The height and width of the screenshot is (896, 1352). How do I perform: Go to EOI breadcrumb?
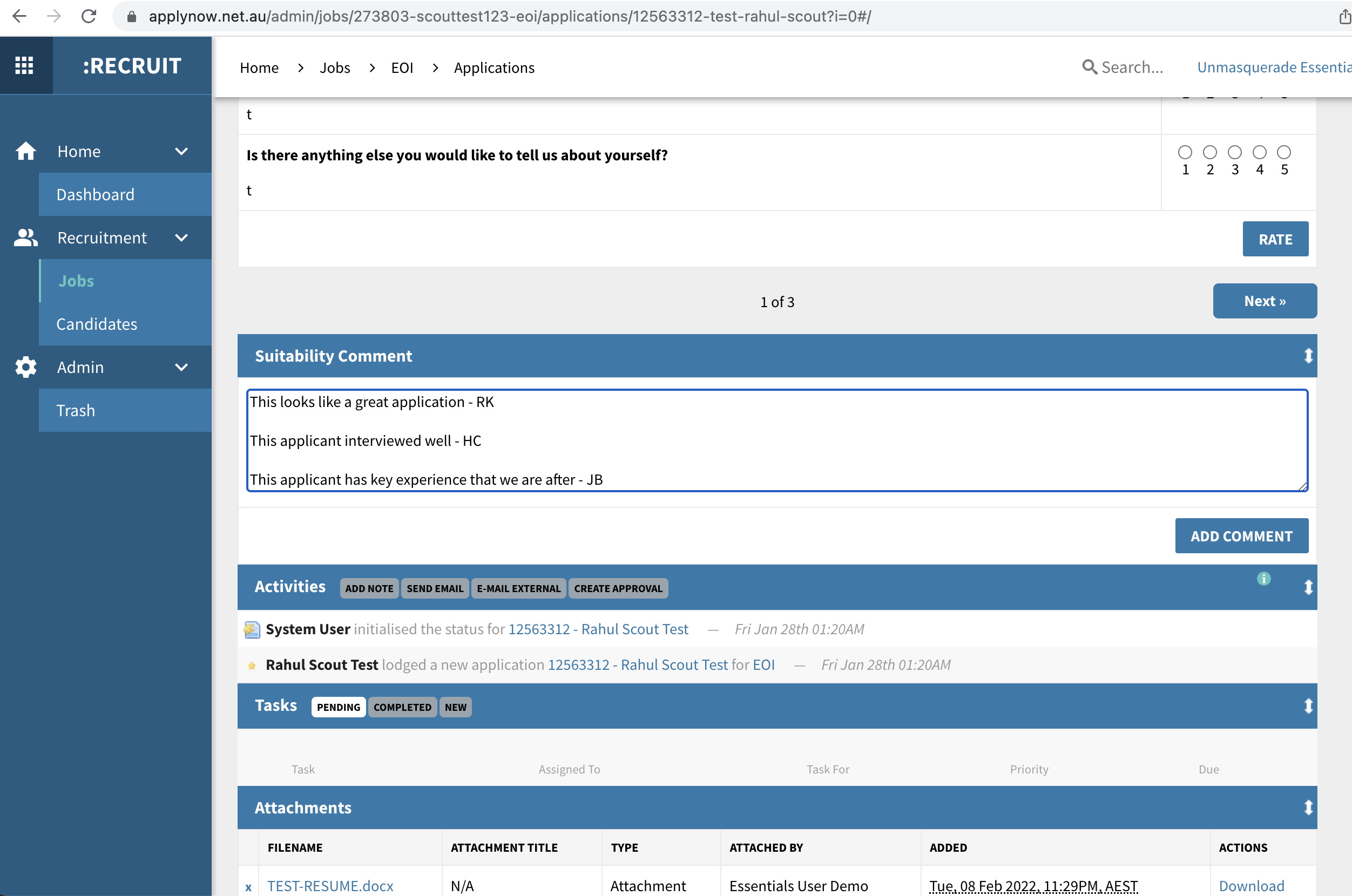point(402,67)
